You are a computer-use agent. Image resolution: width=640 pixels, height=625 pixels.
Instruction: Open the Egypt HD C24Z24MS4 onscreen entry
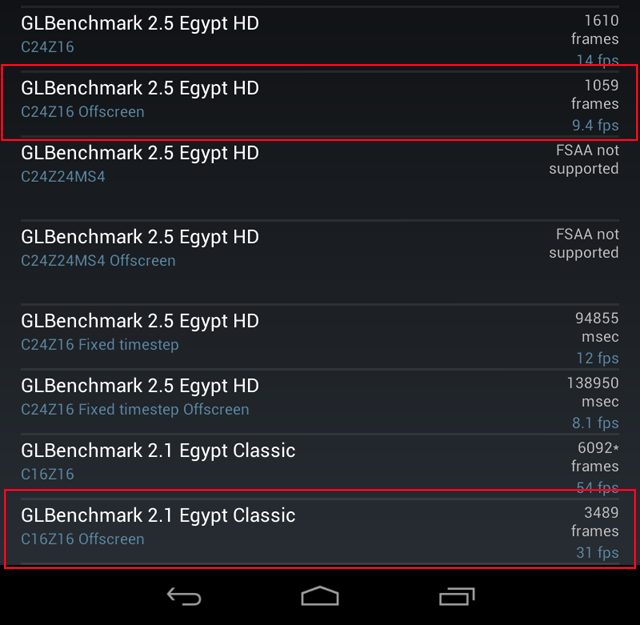[320, 180]
